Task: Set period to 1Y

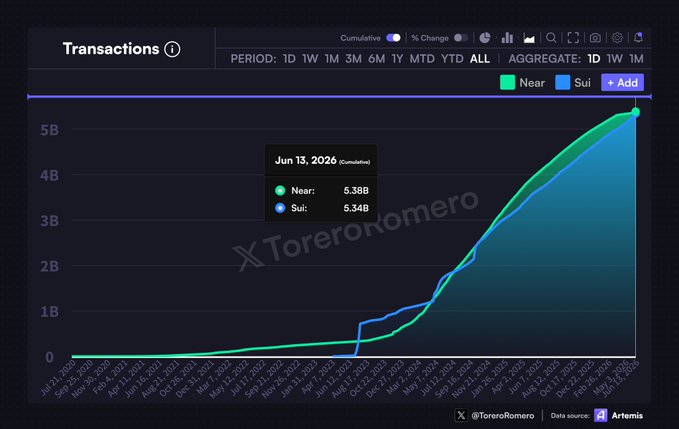Action: [397, 58]
